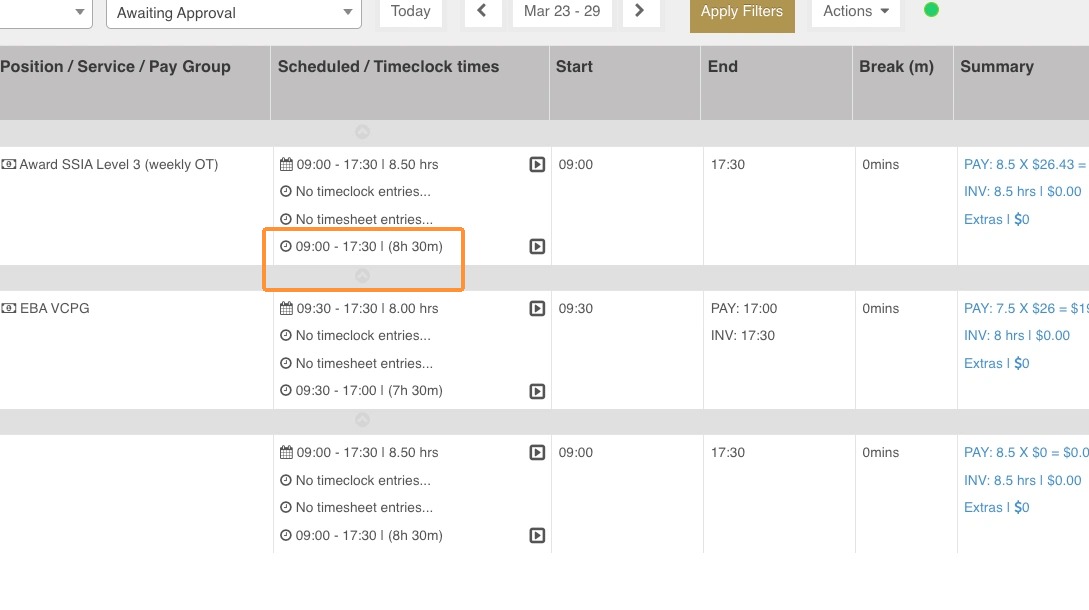This screenshot has width=1089, height=610.
Task: Jump to Today's date
Action: click(x=411, y=11)
